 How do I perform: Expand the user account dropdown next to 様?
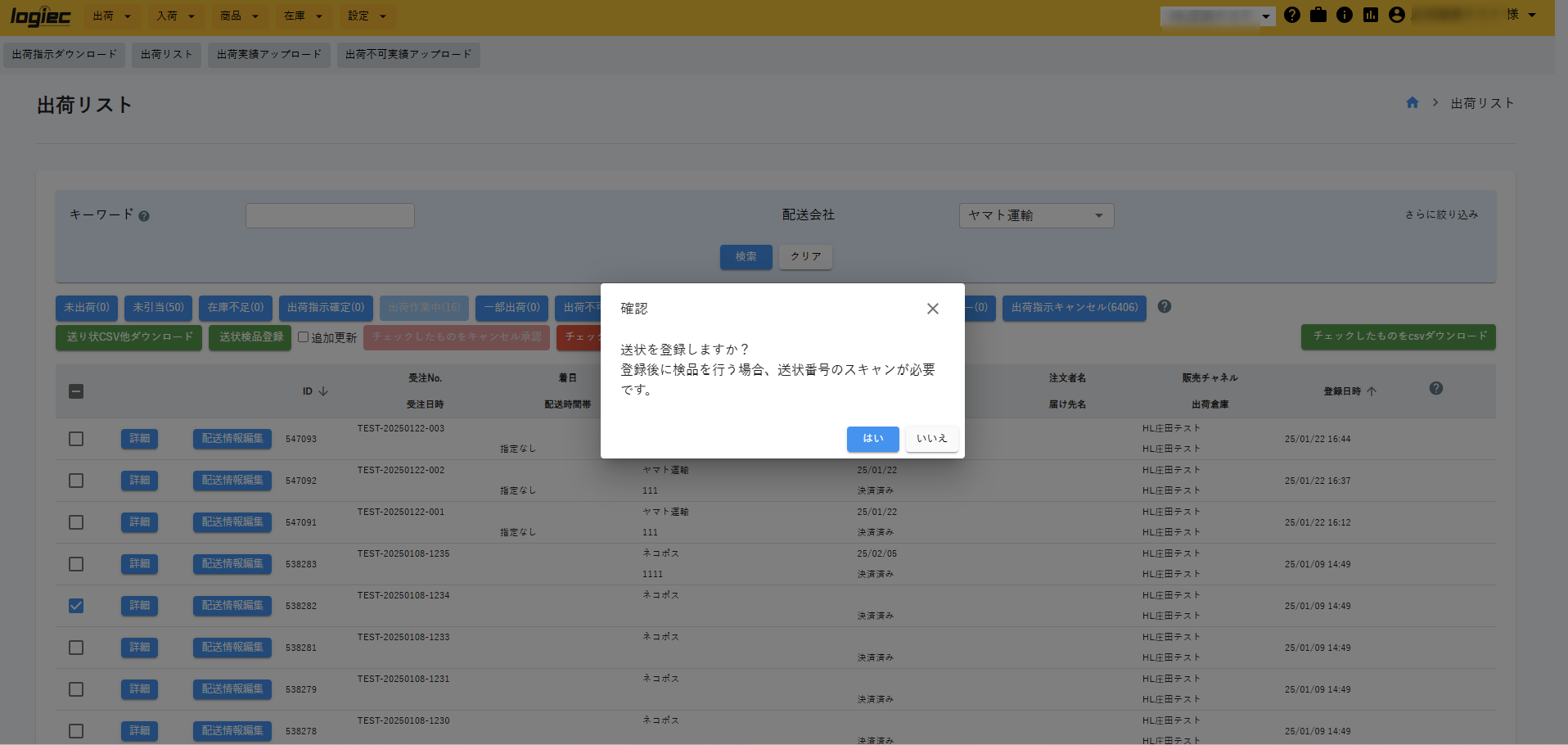[1533, 15]
